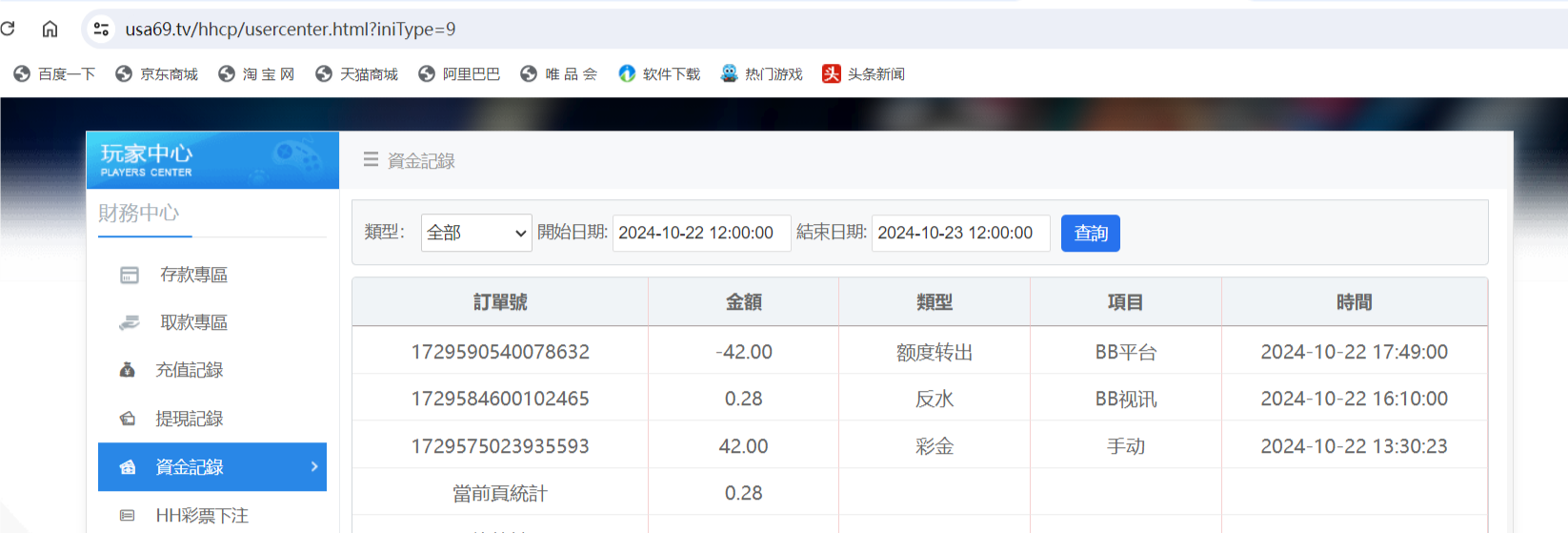Click BB平台 item cell

click(x=1125, y=352)
